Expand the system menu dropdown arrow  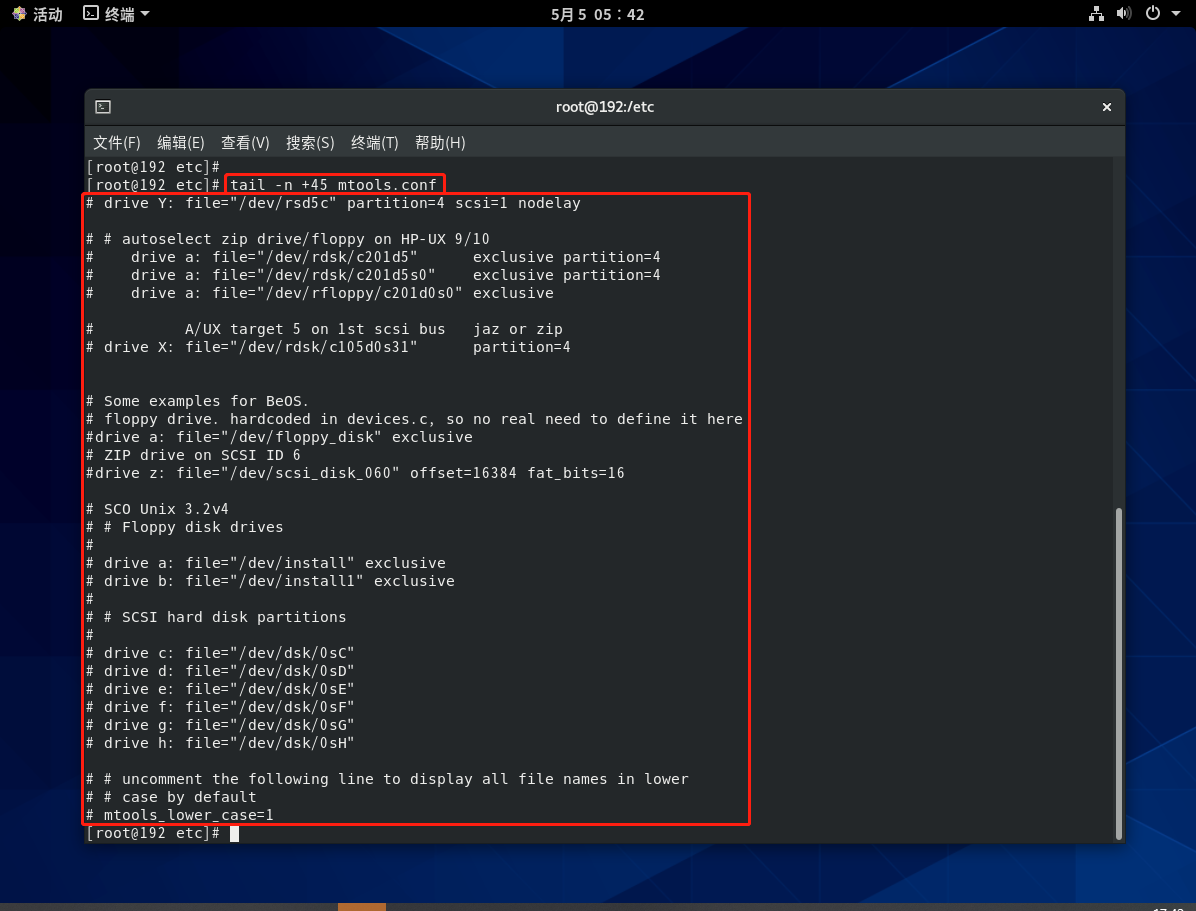click(x=1174, y=14)
